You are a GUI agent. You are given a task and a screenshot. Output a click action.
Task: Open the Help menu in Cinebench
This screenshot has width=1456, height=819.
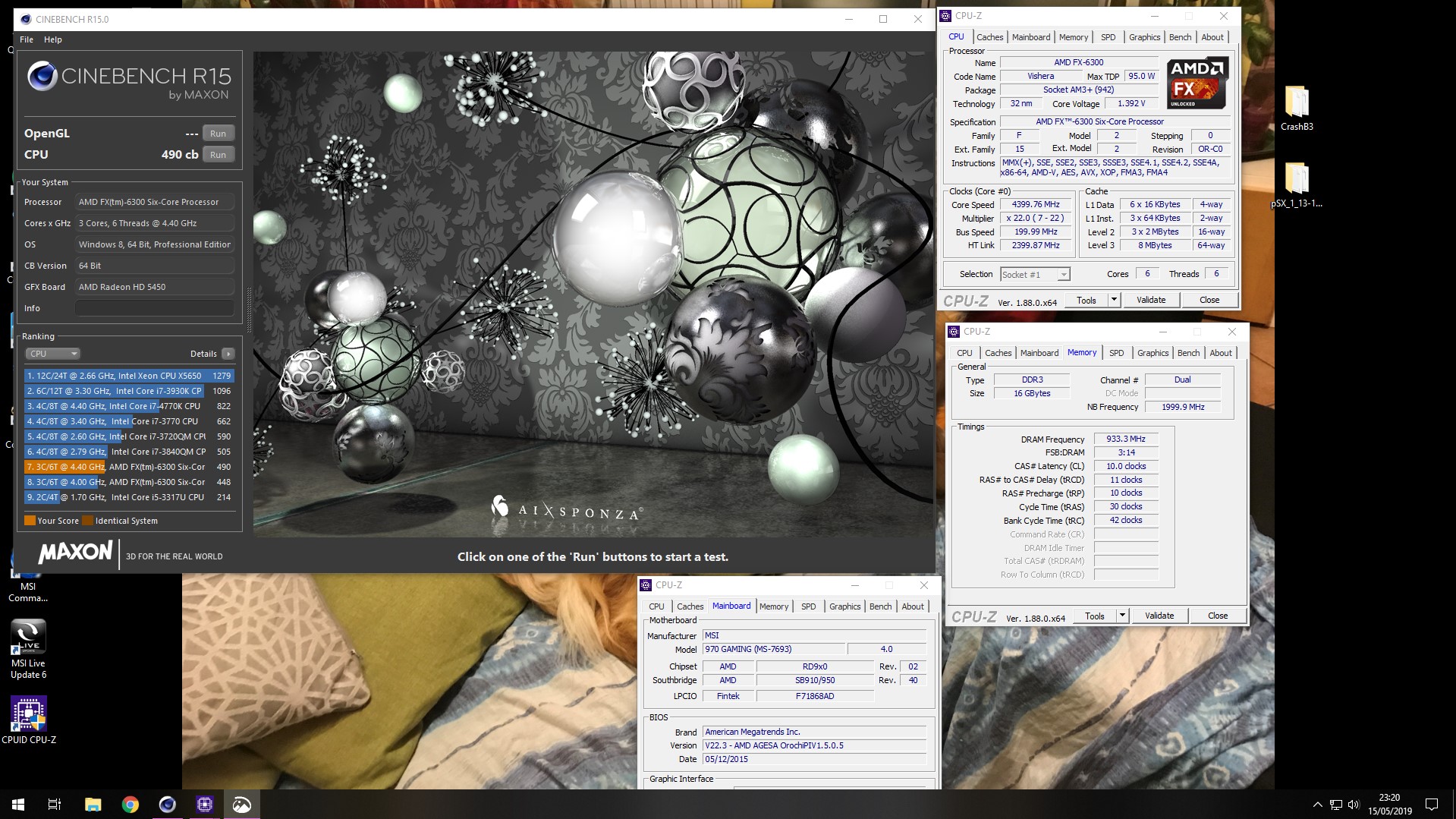(x=53, y=39)
